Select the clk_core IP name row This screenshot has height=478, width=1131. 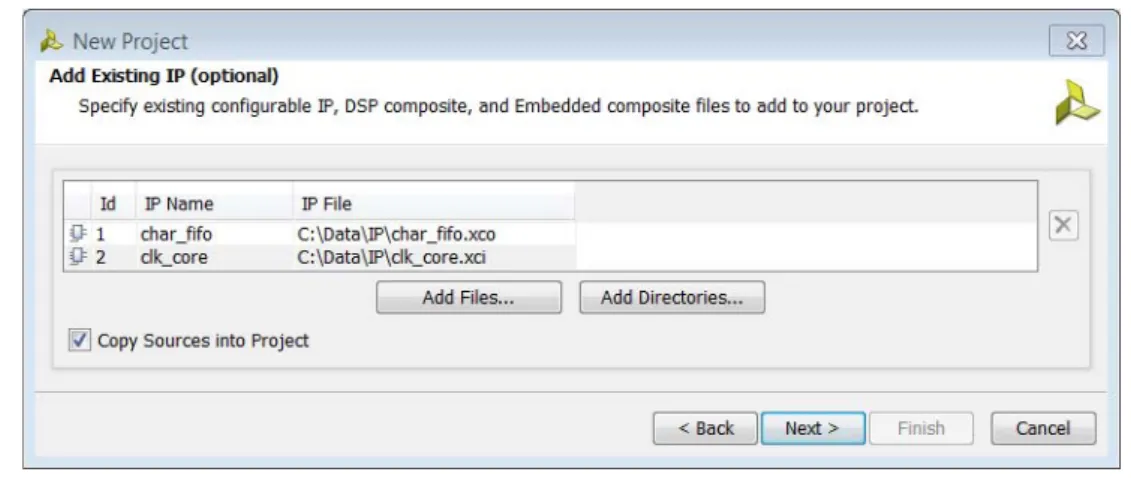174,257
